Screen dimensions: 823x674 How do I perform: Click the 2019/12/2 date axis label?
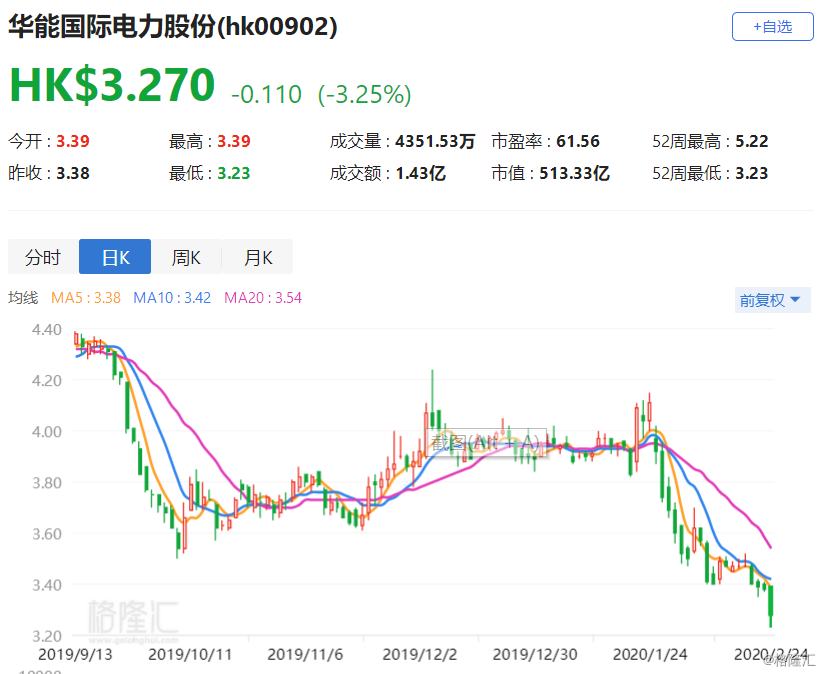420,655
